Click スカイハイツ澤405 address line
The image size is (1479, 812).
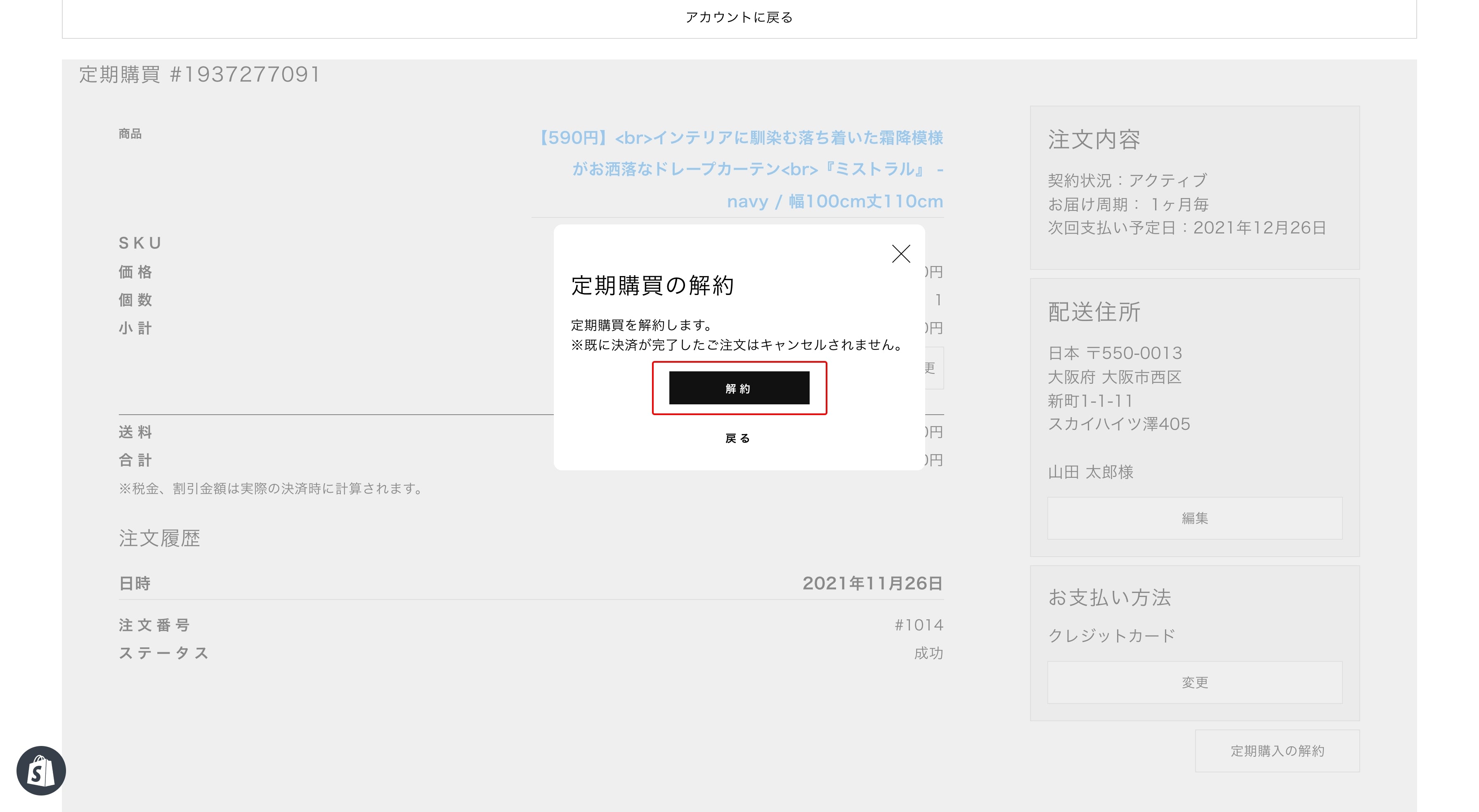(1119, 425)
